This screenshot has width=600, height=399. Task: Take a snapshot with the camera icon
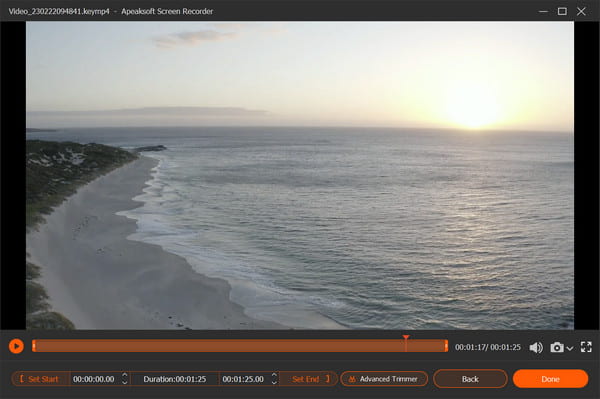(x=557, y=347)
